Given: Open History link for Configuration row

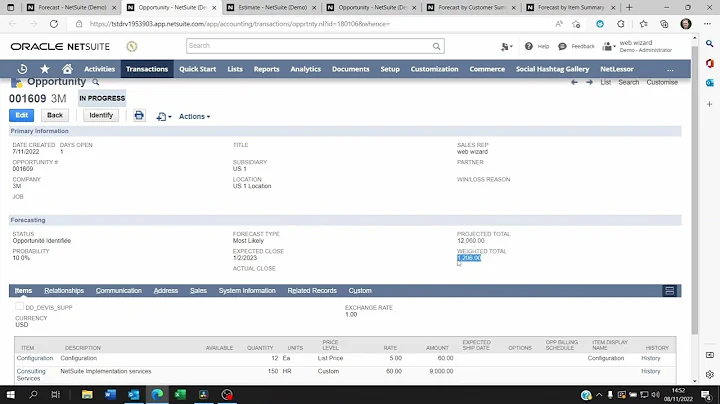Looking at the screenshot, I should point(651,358).
